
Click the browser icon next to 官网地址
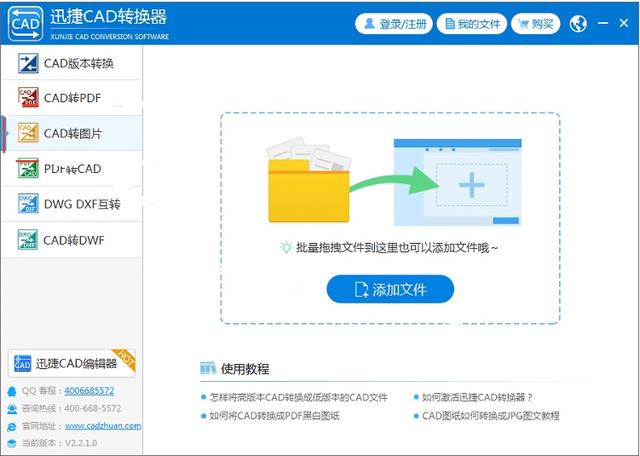(12, 427)
